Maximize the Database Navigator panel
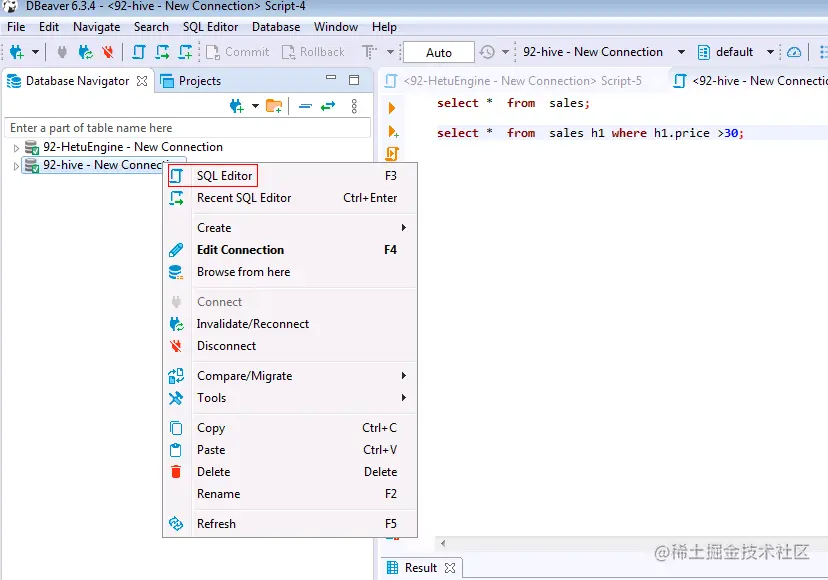Image resolution: width=828 pixels, height=580 pixels. point(354,80)
